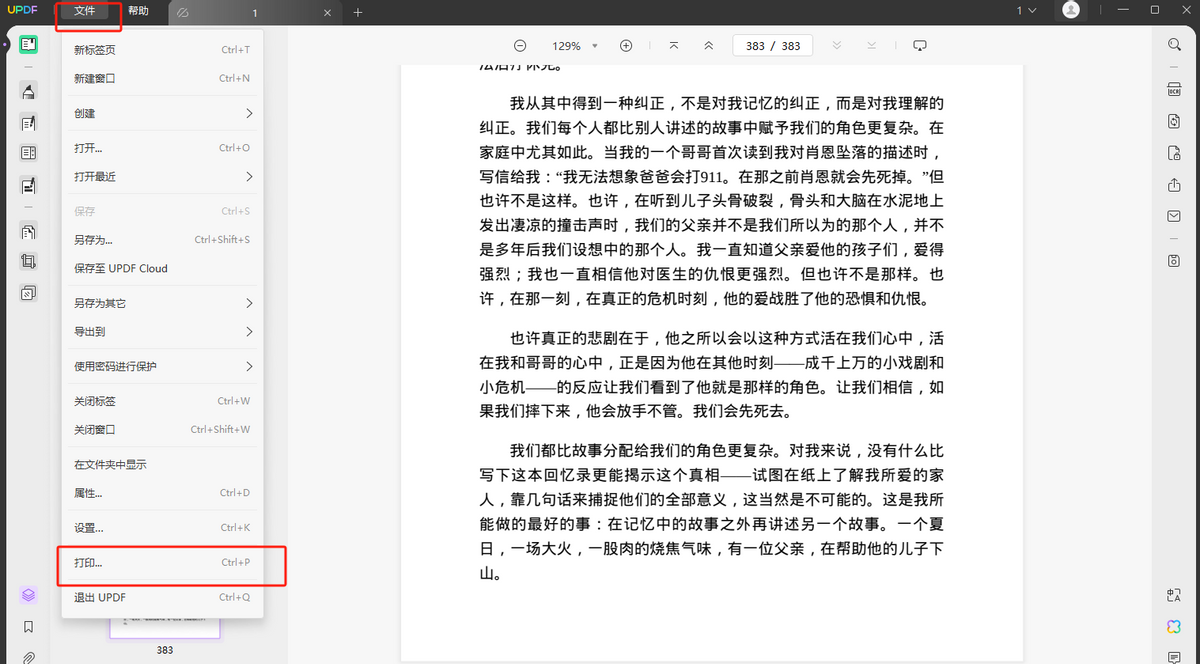Image resolution: width=1200 pixels, height=664 pixels.
Task: Select 保存至 UPDF Cloud
Action: point(162,268)
